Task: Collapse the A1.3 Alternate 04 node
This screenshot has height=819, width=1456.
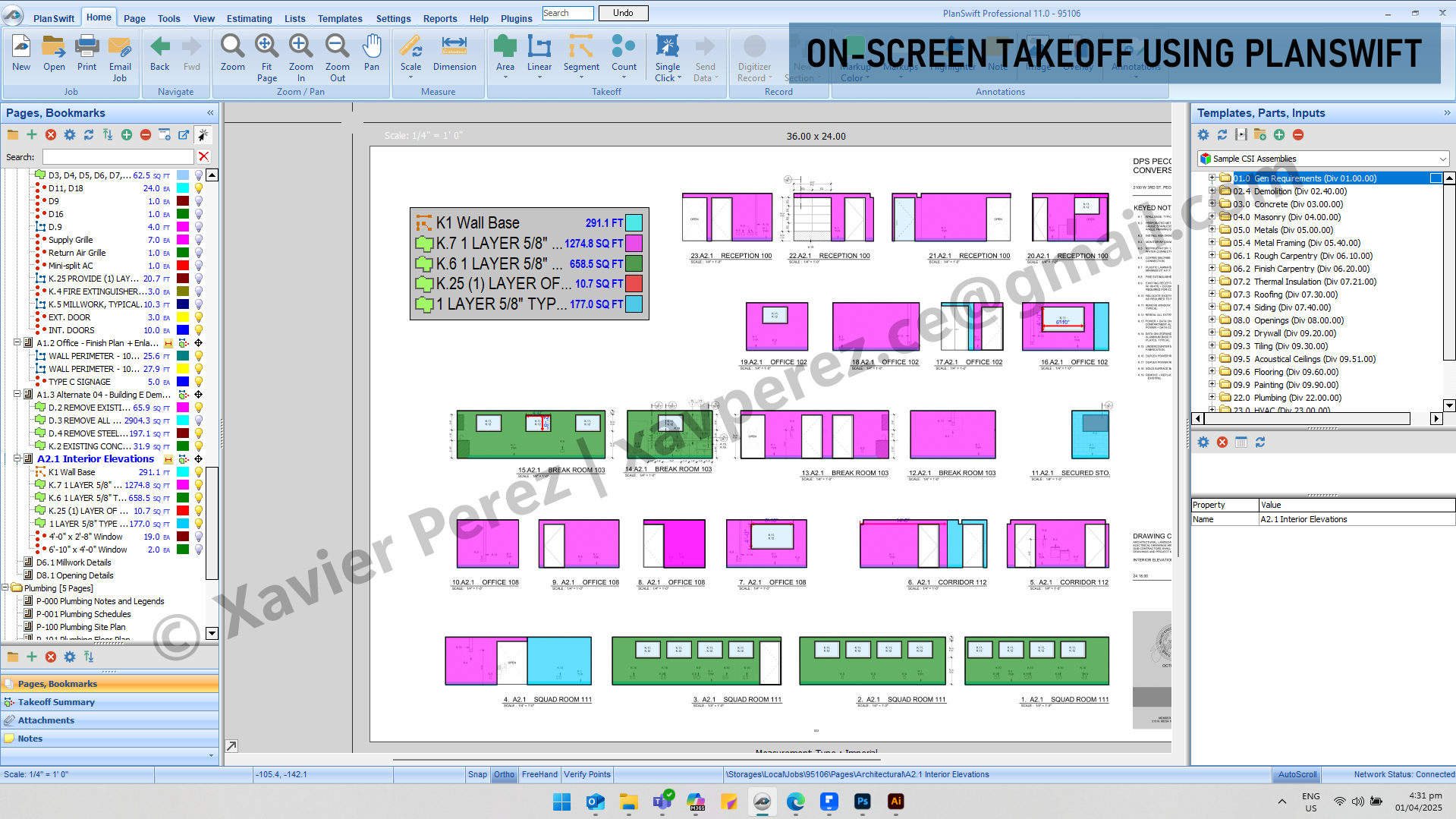Action: click(x=17, y=394)
